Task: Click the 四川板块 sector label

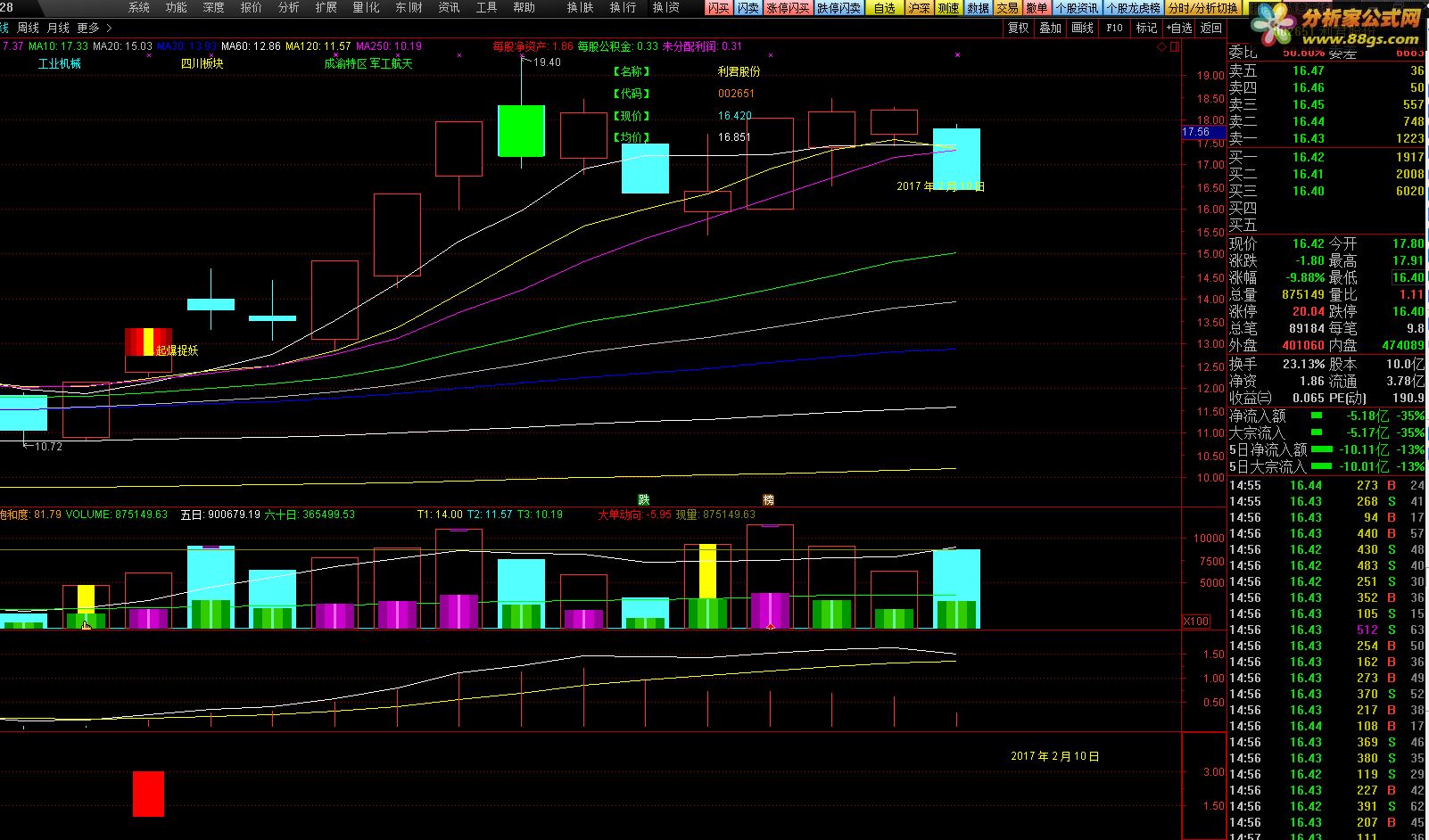Action: click(202, 63)
